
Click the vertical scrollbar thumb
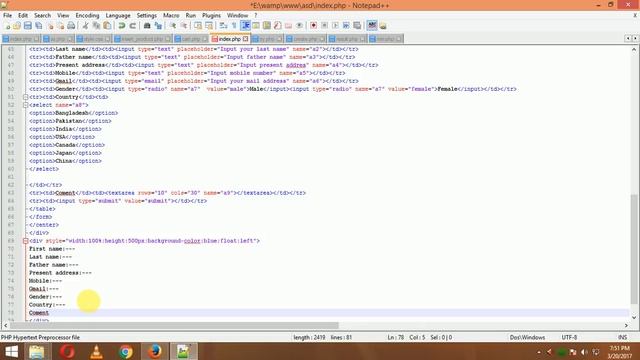pos(633,249)
